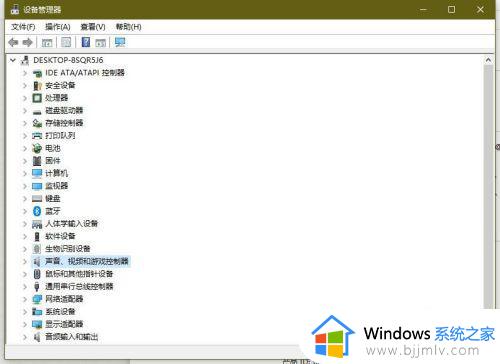The width and height of the screenshot is (500, 364).
Task: Click the scan hardware changes monitor icon
Action: coord(120,42)
